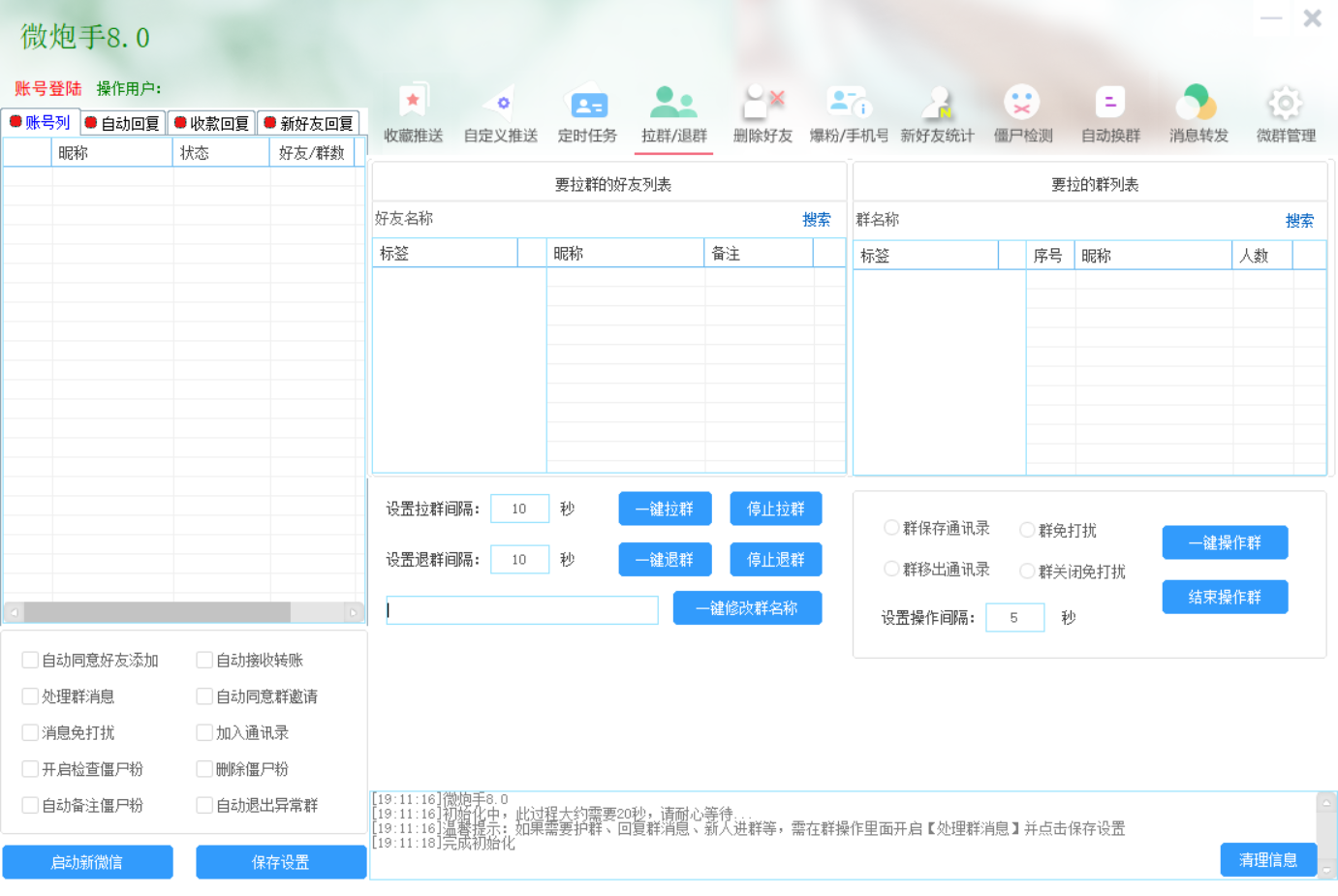1338x896 pixels.
Task: Click the 停止拉群 button
Action: 776,509
